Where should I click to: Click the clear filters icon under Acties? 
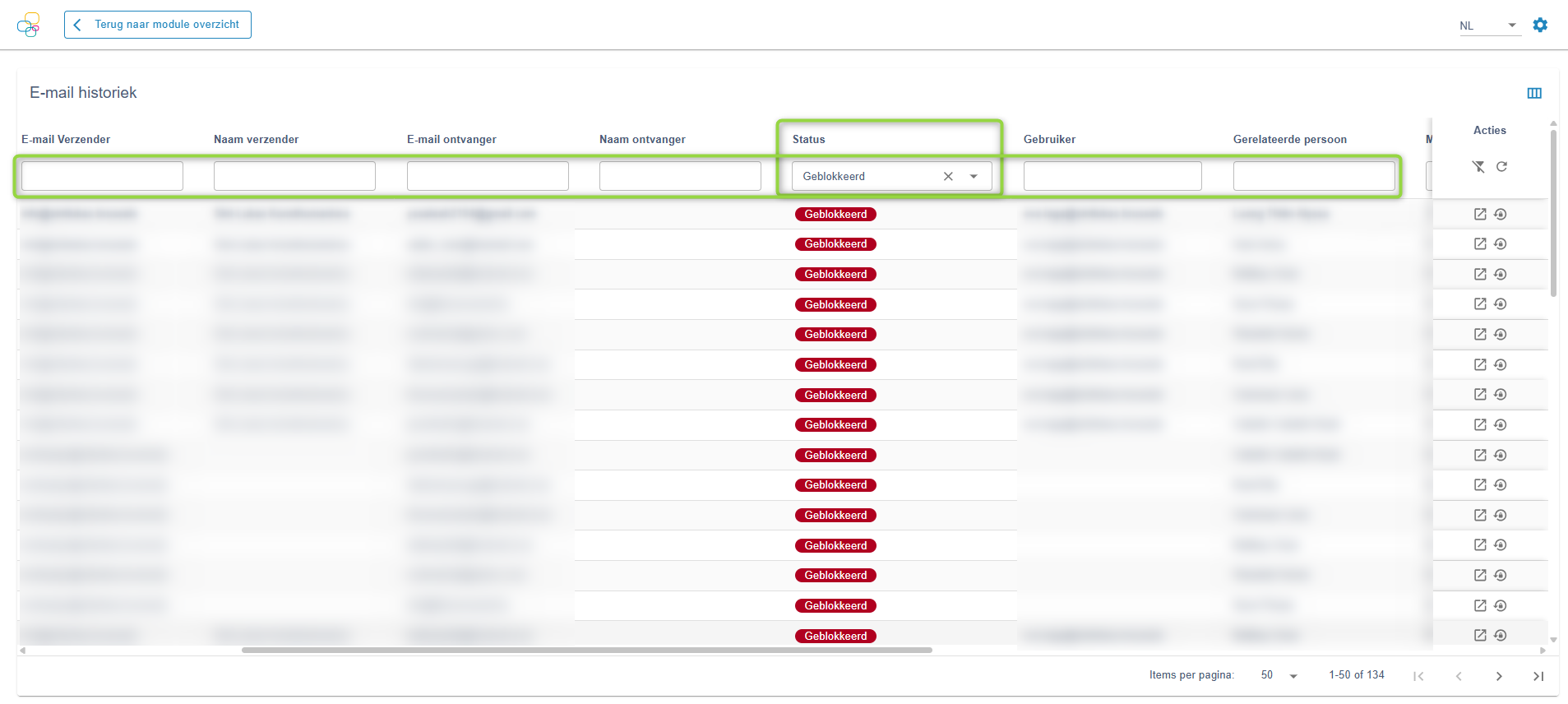pyautogui.click(x=1478, y=167)
